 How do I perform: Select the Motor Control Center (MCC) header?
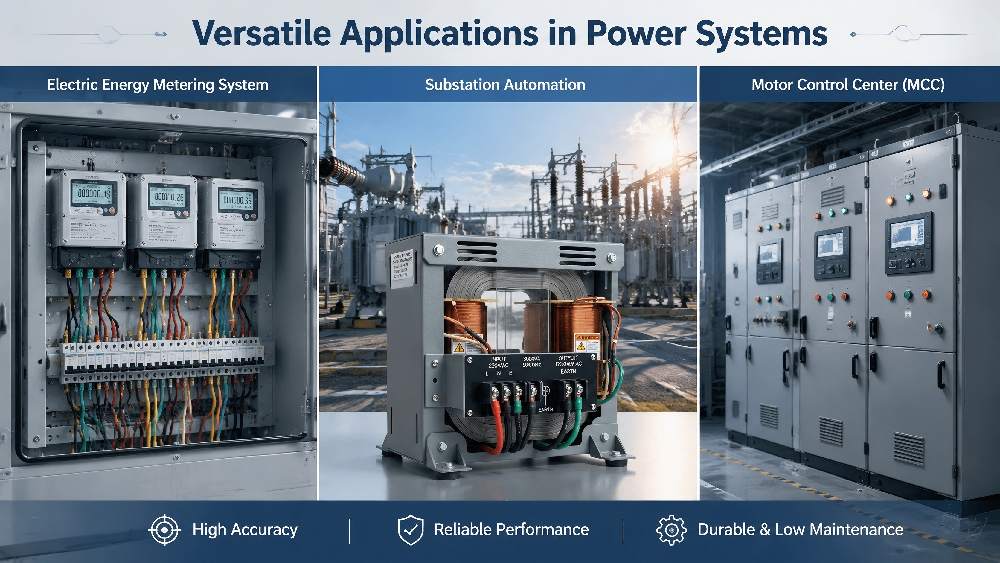(848, 85)
